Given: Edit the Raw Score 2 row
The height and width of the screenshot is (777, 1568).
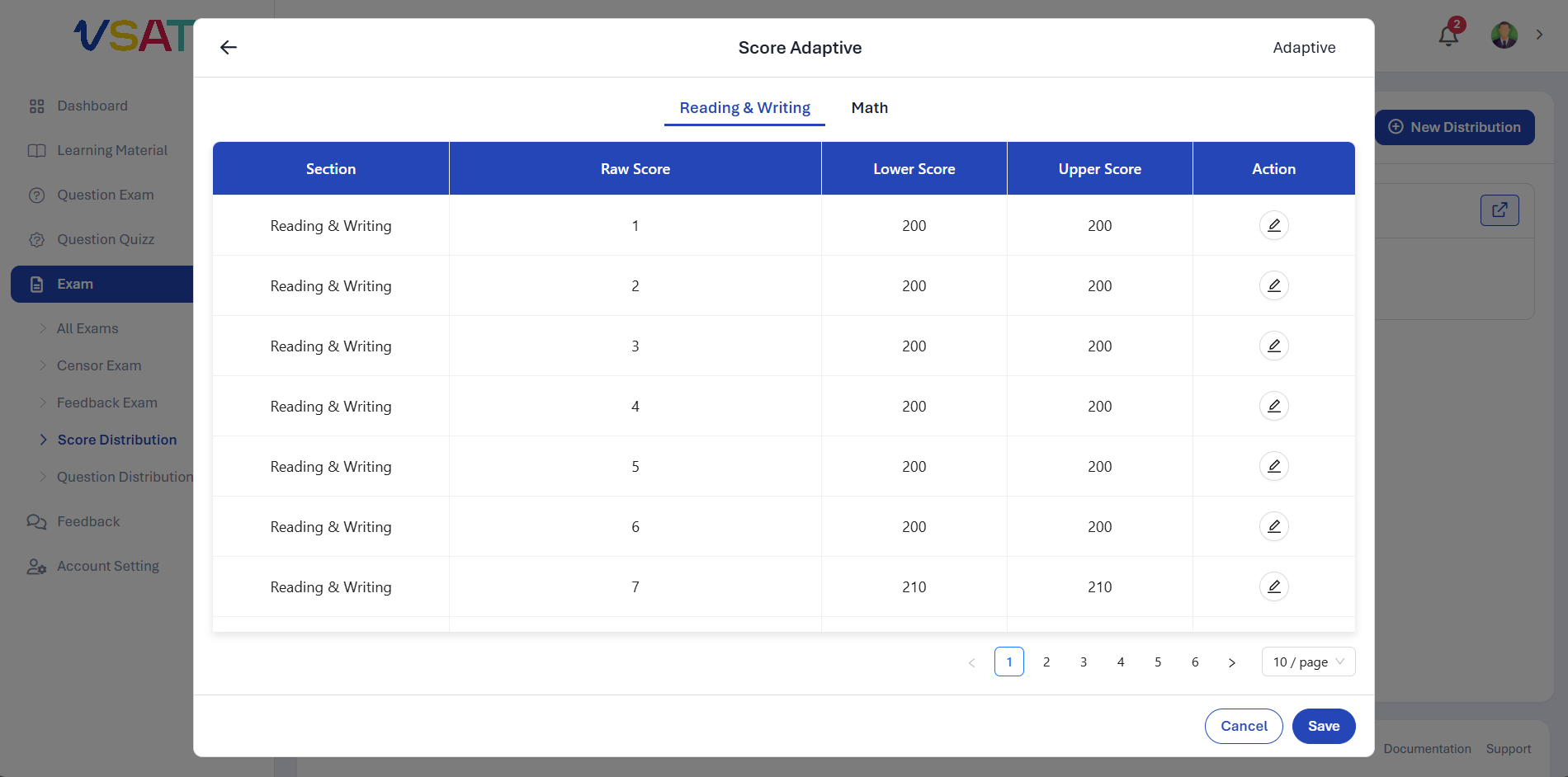Looking at the screenshot, I should pos(1273,285).
